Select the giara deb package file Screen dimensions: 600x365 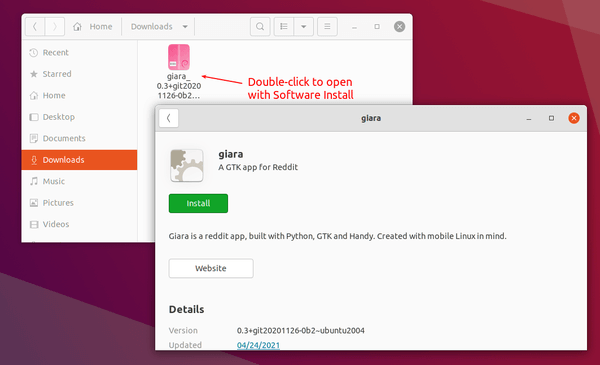(x=179, y=72)
